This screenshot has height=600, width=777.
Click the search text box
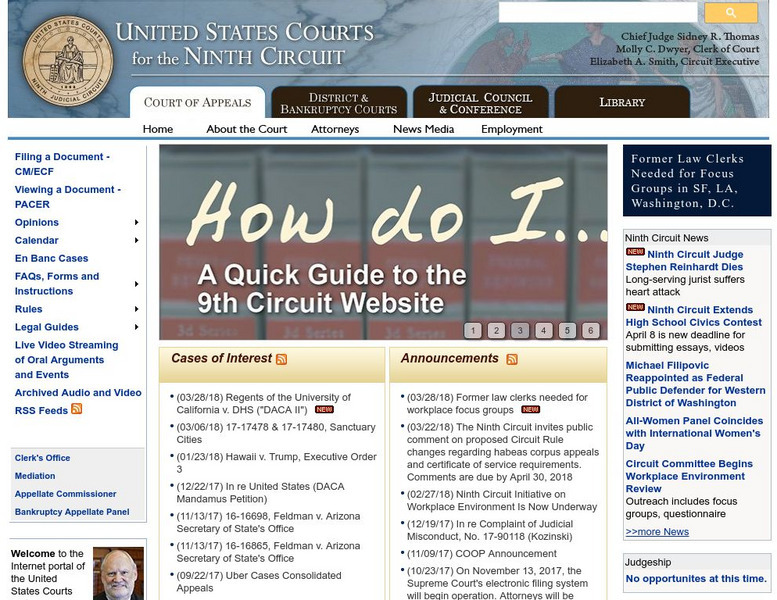pyautogui.click(x=598, y=13)
